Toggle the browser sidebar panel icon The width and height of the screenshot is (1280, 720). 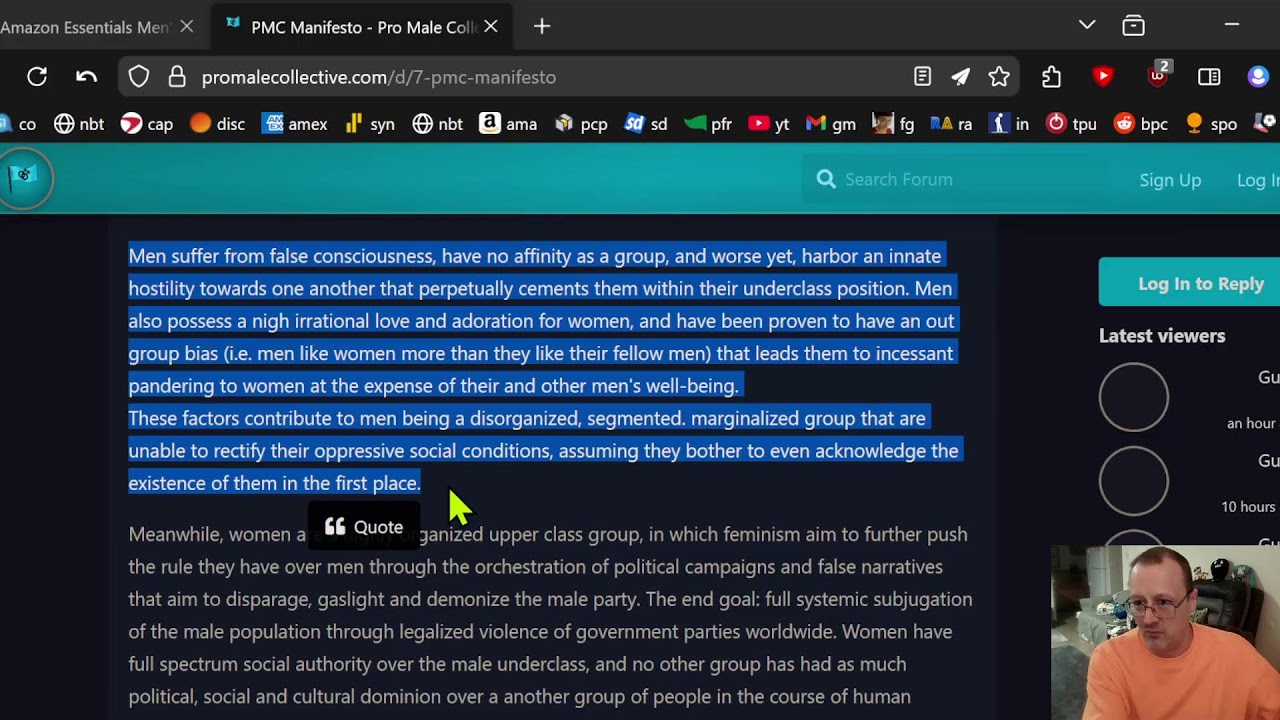click(1209, 77)
